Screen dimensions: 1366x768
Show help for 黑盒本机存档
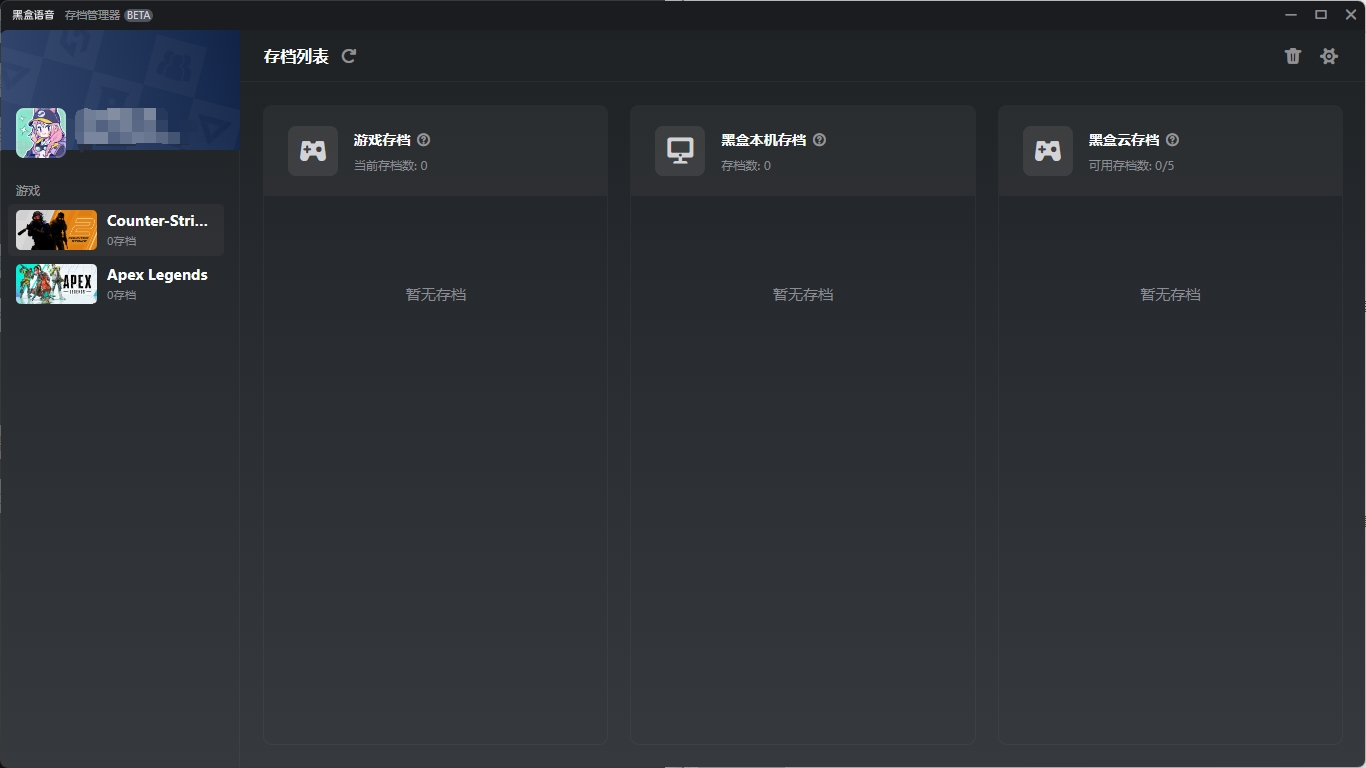[x=820, y=140]
